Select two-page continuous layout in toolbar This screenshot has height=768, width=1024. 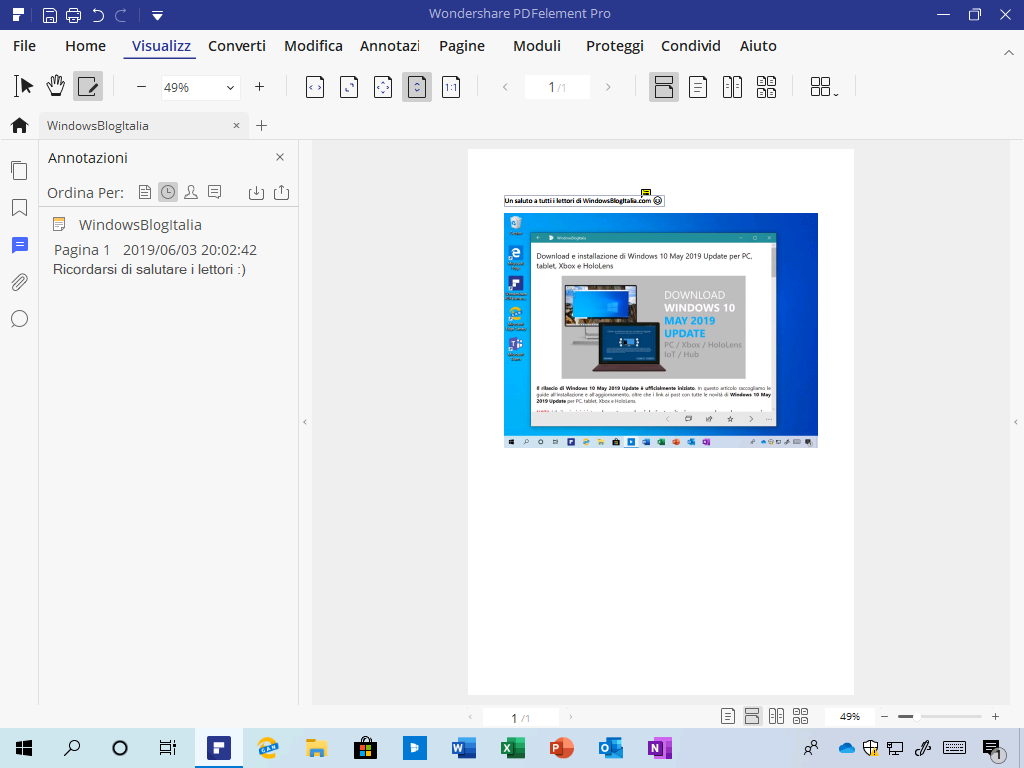pyautogui.click(x=766, y=87)
